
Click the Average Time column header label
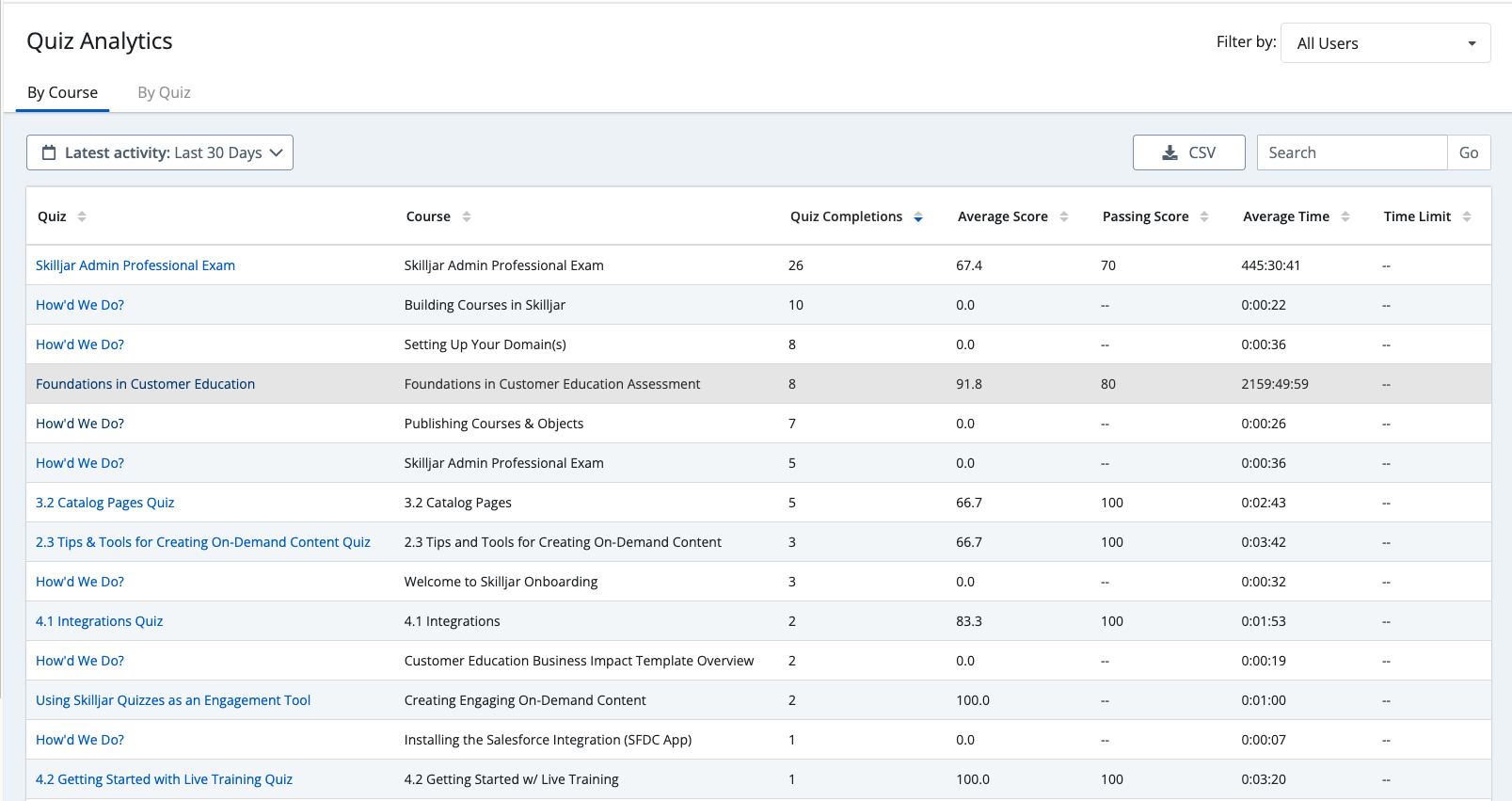1286,216
